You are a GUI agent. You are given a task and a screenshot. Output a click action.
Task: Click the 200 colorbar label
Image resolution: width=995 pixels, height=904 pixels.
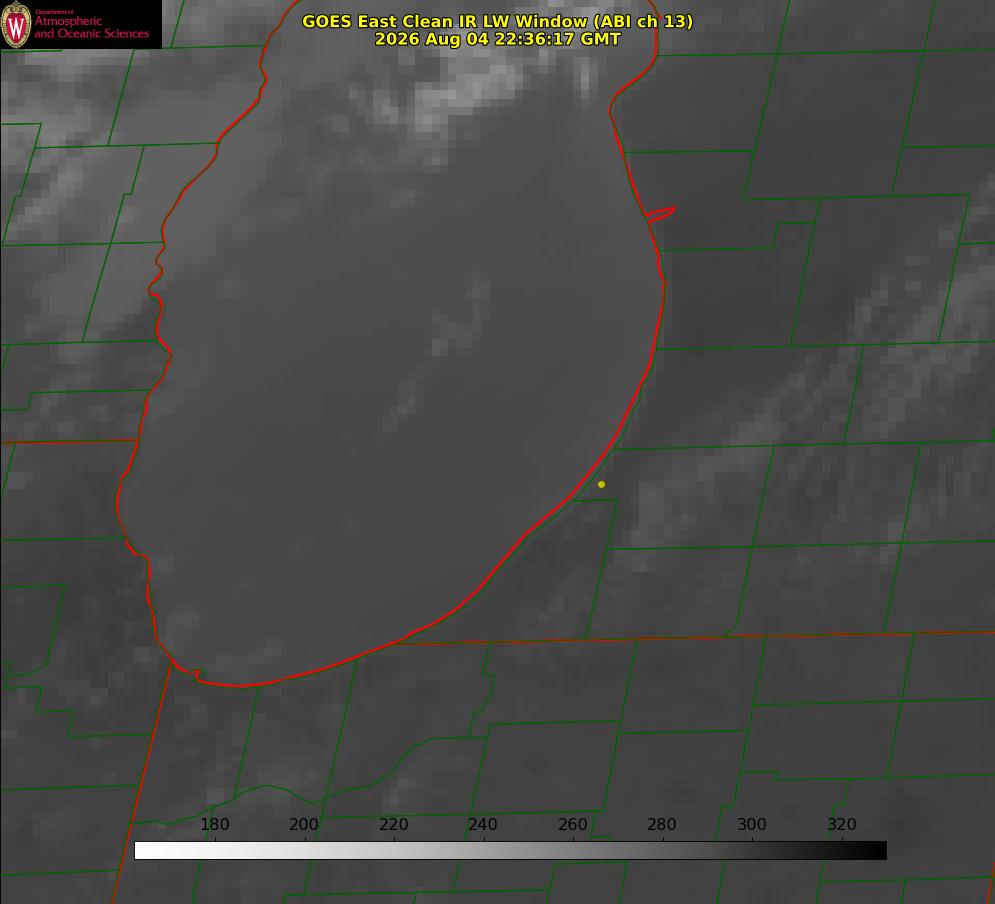(304, 824)
